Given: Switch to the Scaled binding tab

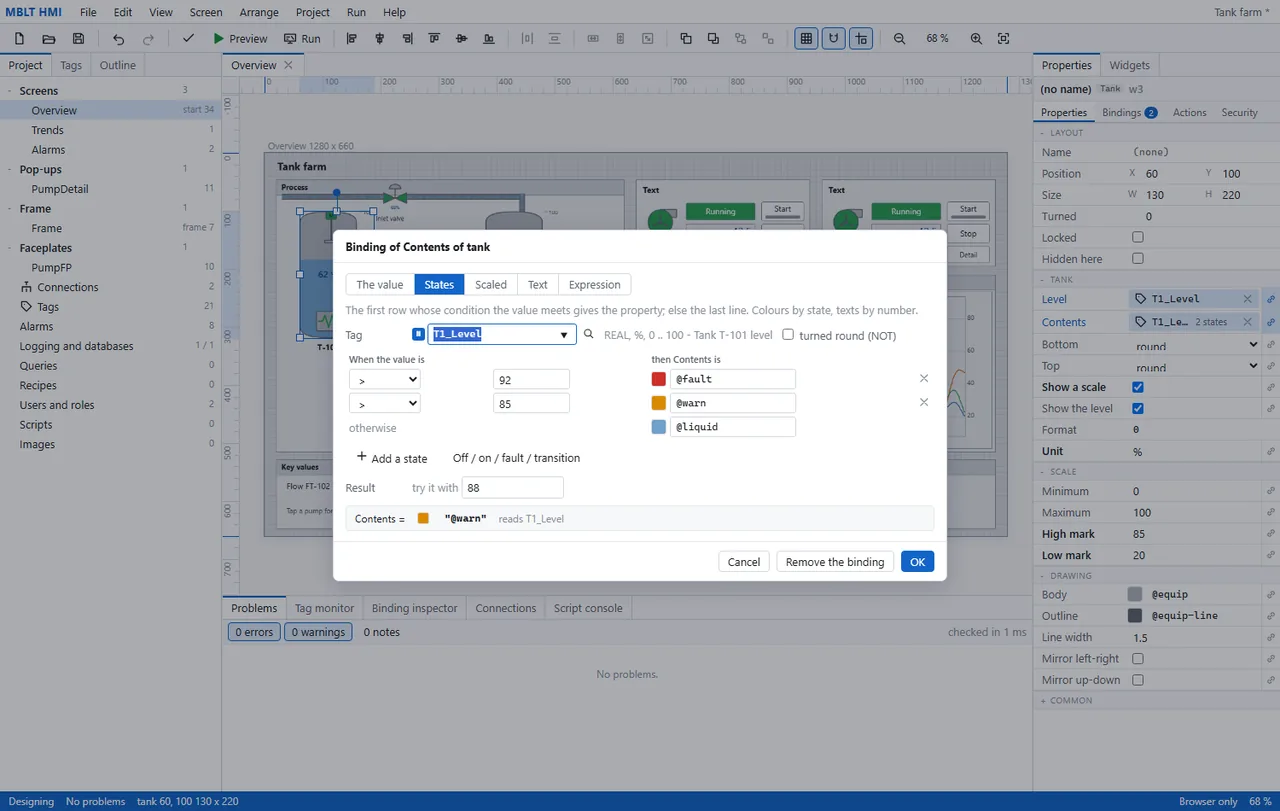Looking at the screenshot, I should pos(491,285).
